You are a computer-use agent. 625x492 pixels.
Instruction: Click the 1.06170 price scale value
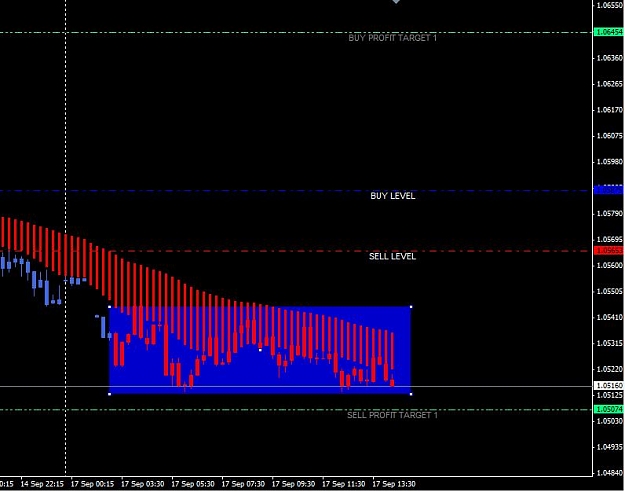[609, 110]
